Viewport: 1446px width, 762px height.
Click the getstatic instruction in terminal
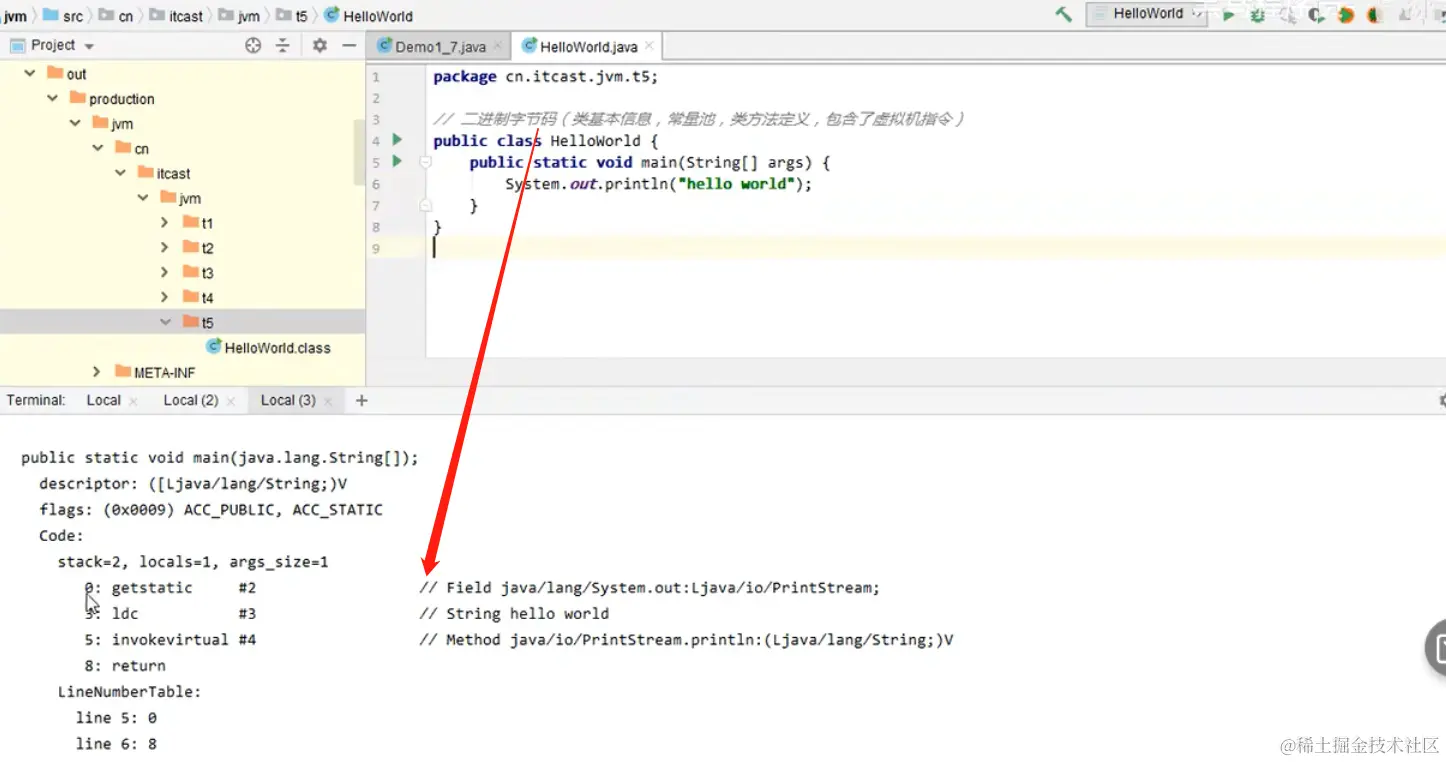click(x=152, y=588)
